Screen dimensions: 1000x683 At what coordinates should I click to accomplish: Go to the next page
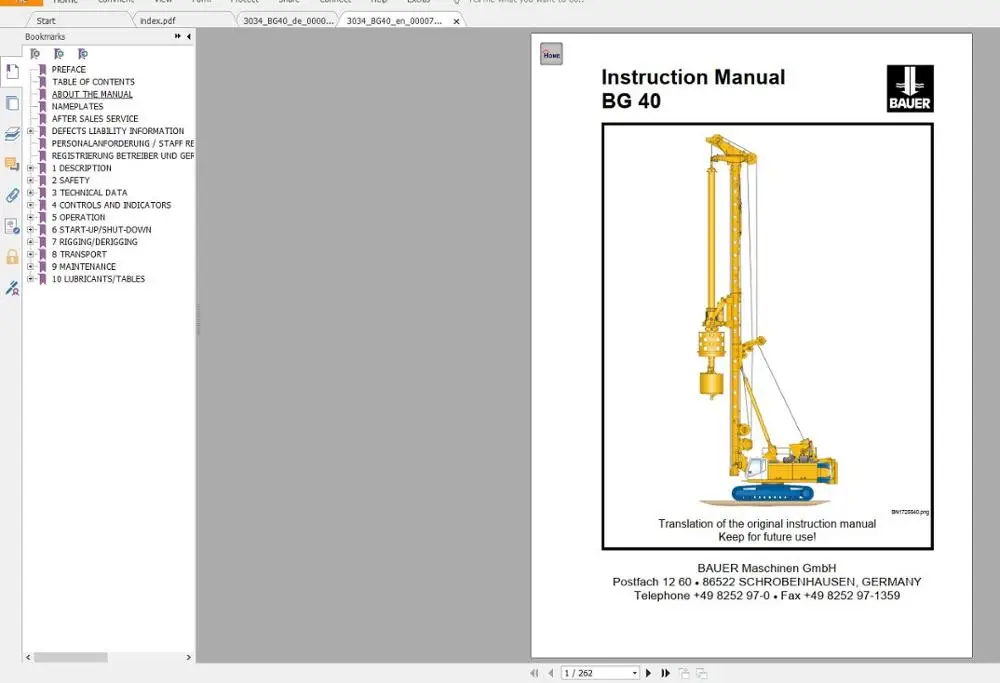pos(649,673)
